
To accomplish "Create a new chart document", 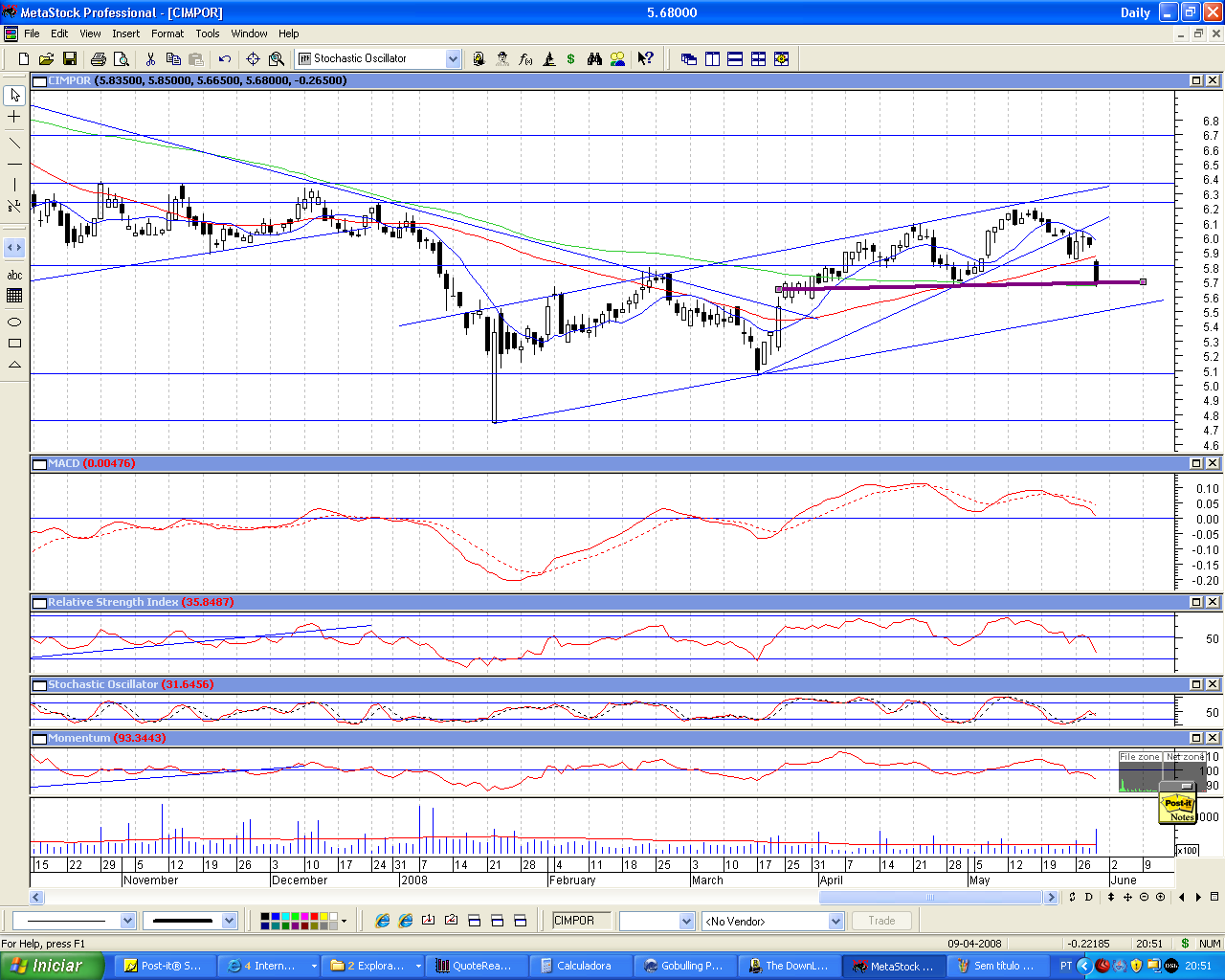I will [x=24, y=59].
